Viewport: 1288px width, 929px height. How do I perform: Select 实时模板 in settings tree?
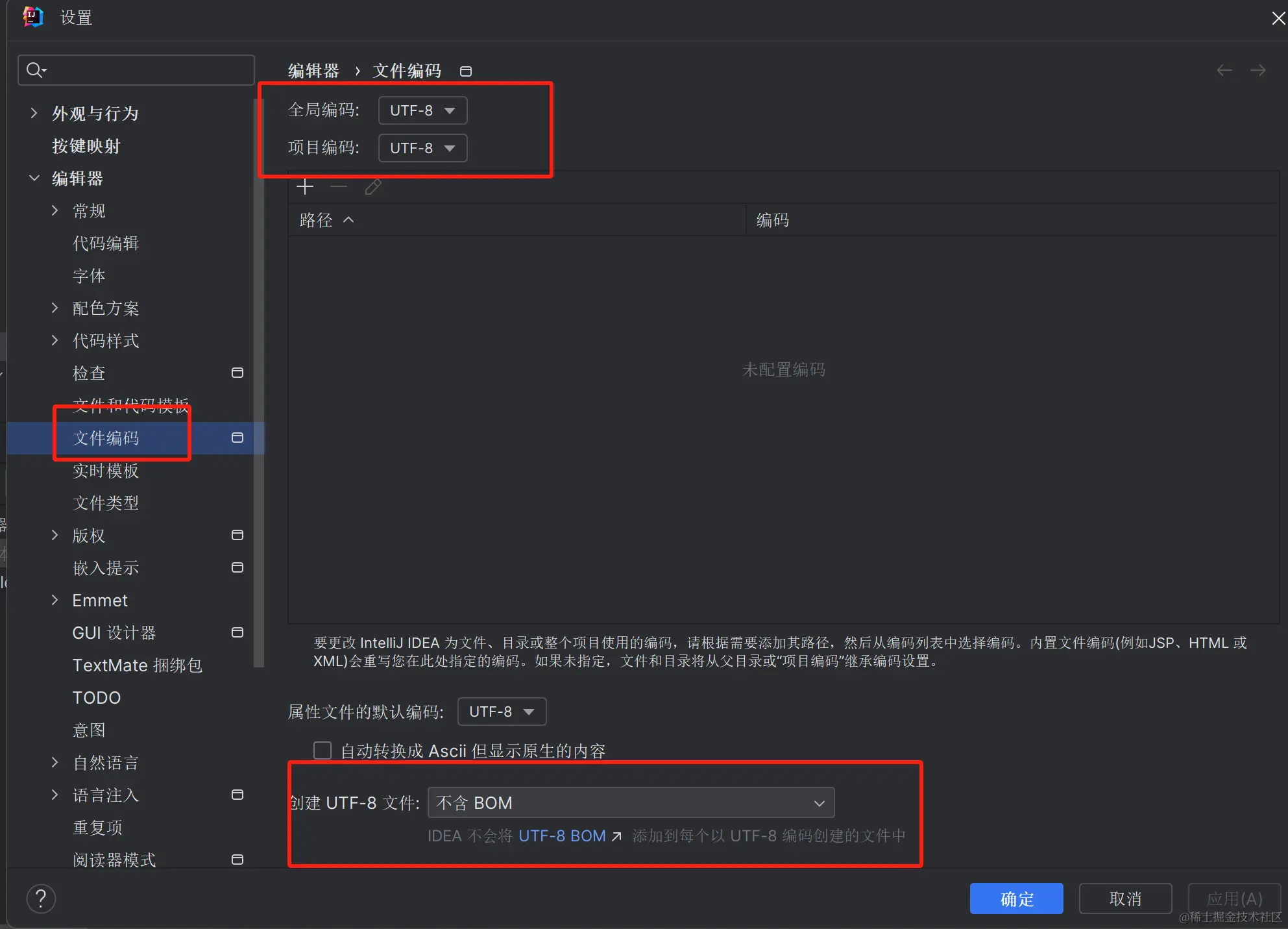tap(106, 471)
